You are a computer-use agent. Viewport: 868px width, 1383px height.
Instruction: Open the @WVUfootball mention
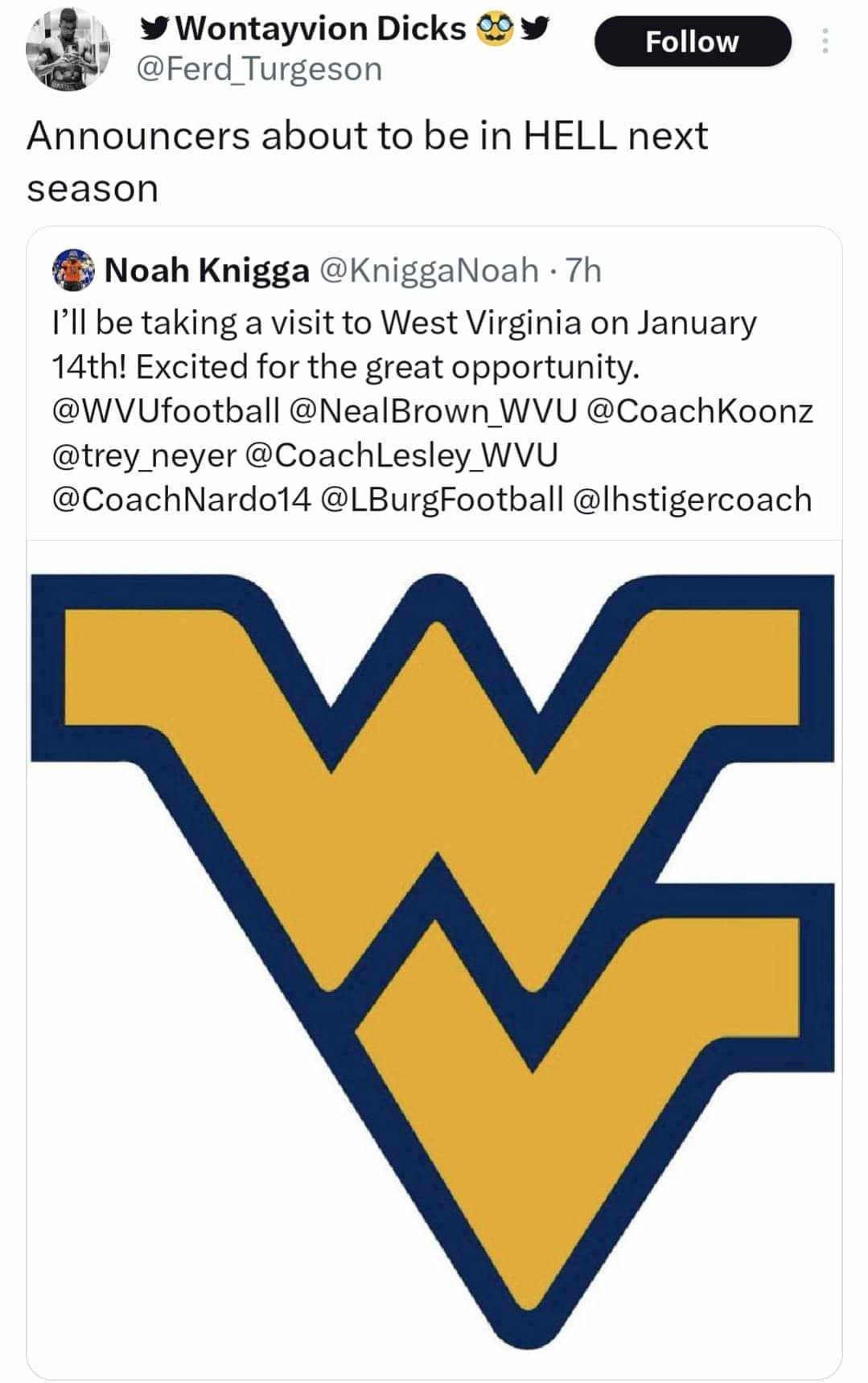pyautogui.click(x=166, y=410)
